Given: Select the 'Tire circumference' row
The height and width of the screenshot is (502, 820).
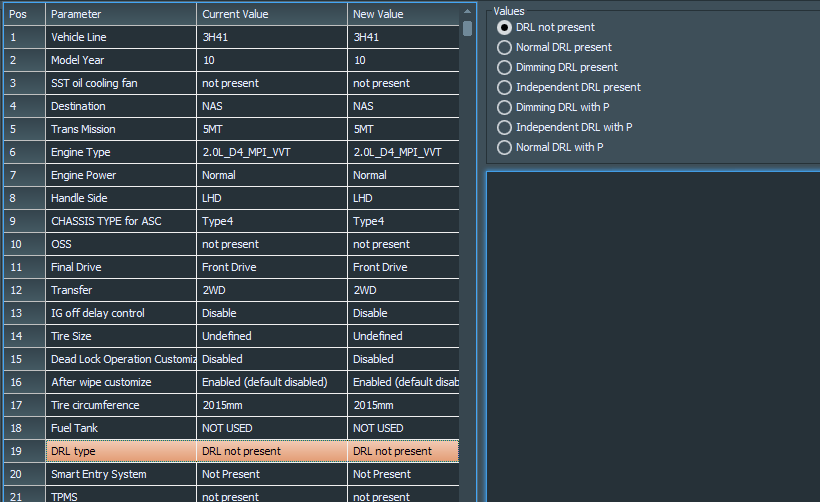Looking at the screenshot, I should pyautogui.click(x=120, y=405).
